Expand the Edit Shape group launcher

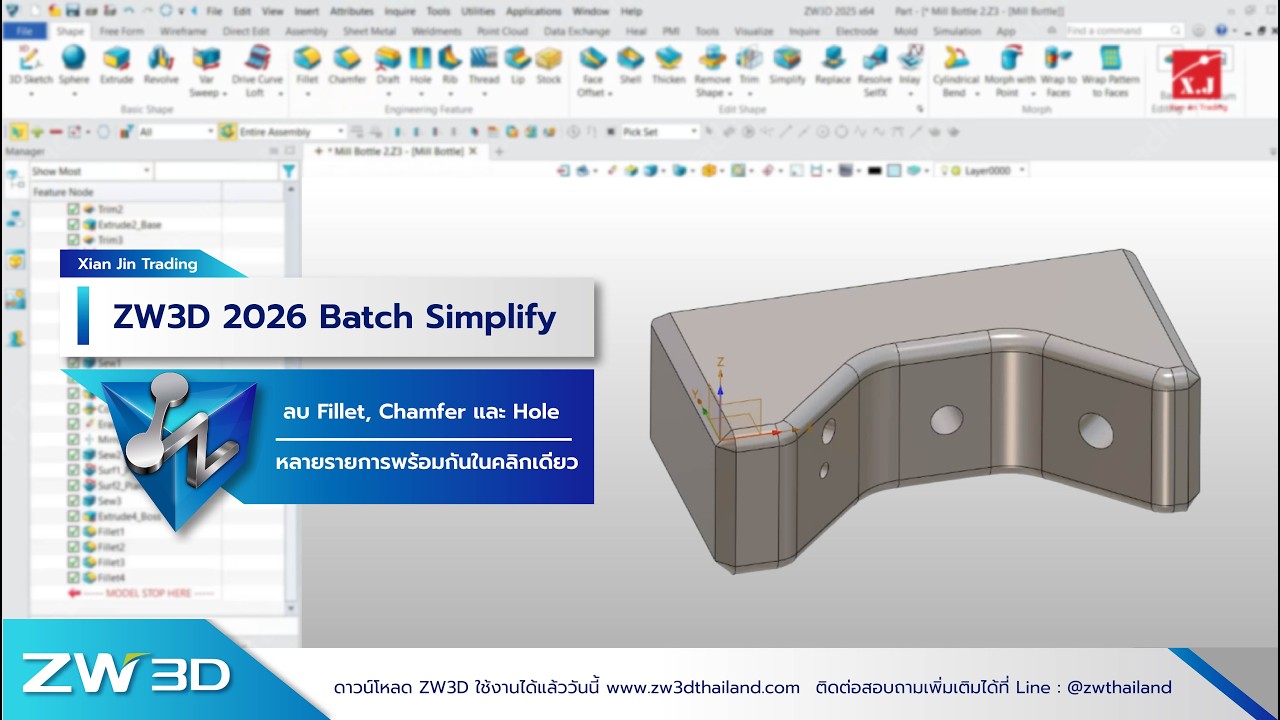point(920,109)
